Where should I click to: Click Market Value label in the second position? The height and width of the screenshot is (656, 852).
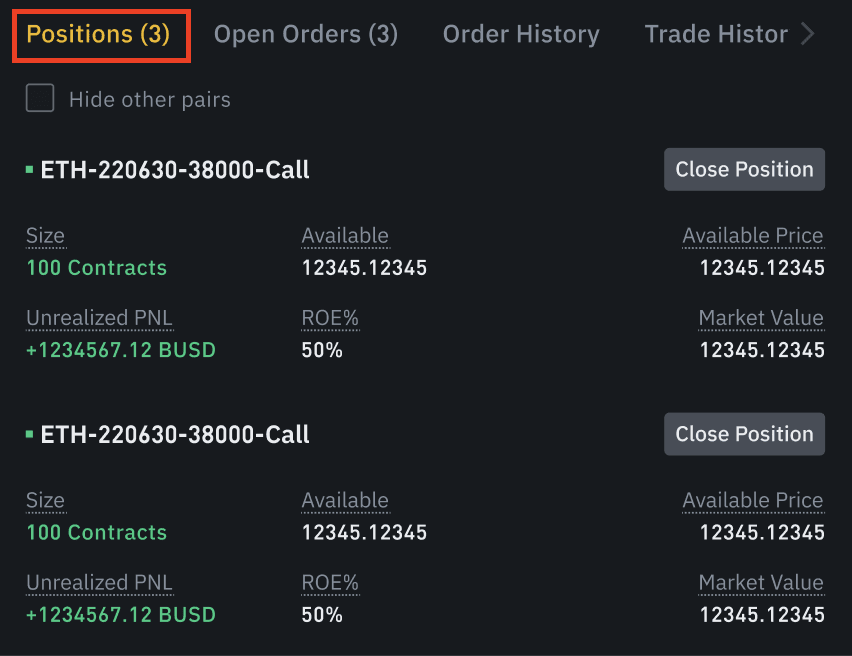tap(761, 583)
